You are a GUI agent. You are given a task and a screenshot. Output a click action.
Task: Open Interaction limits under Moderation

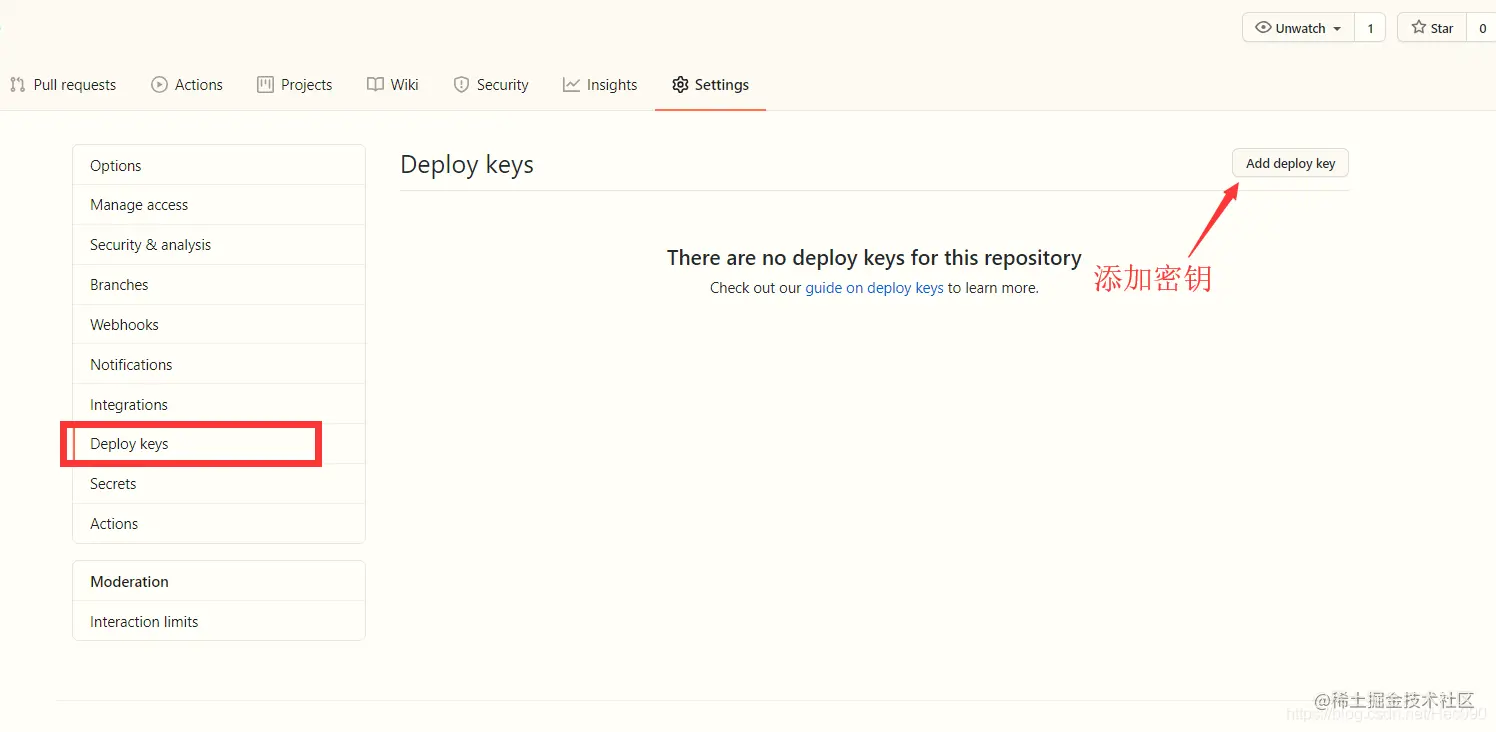[x=219, y=622]
